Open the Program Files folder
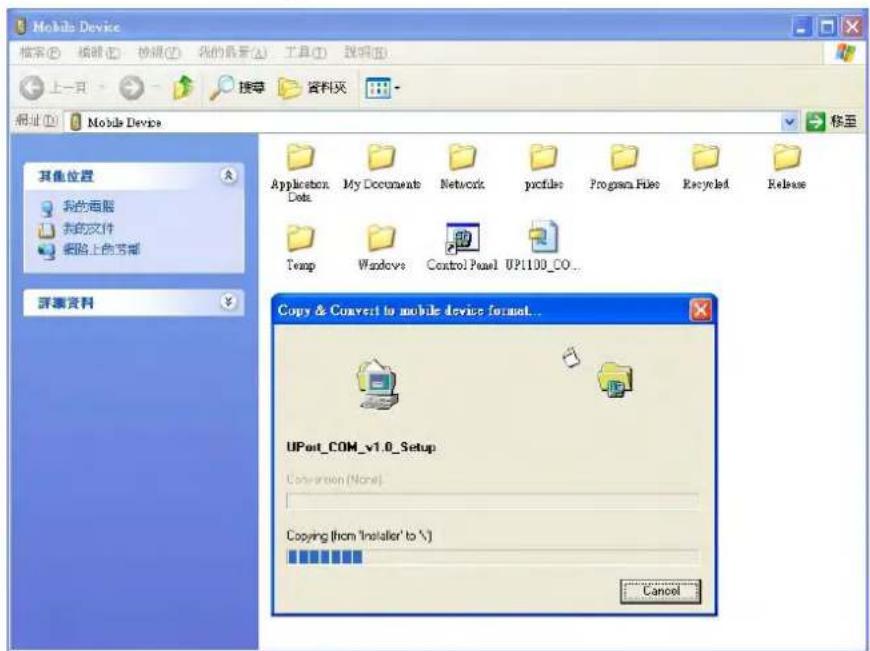 (x=625, y=168)
